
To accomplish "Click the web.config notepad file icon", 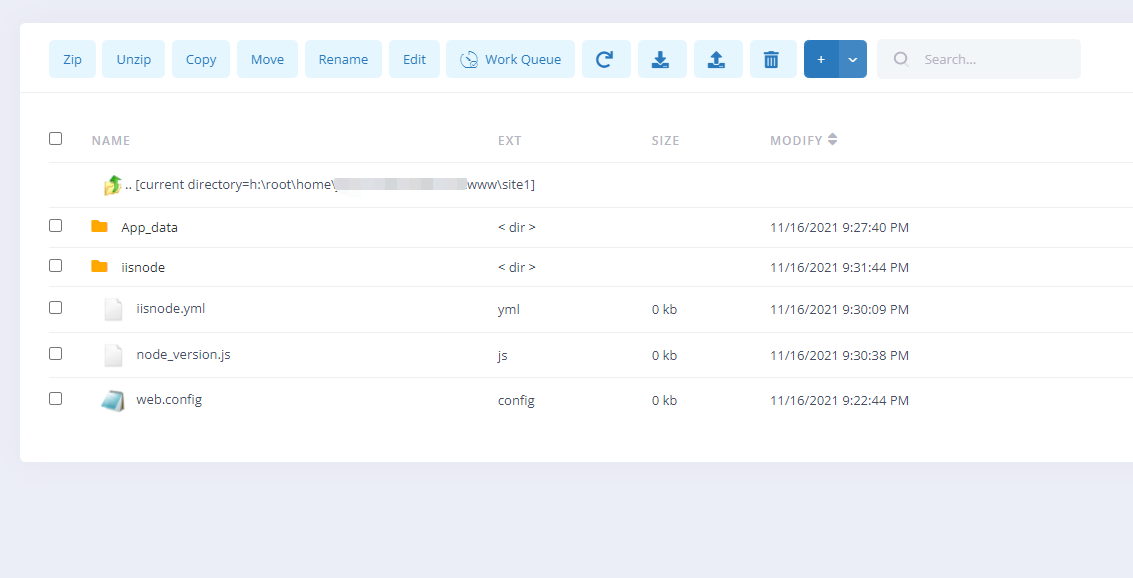I will pos(113,400).
